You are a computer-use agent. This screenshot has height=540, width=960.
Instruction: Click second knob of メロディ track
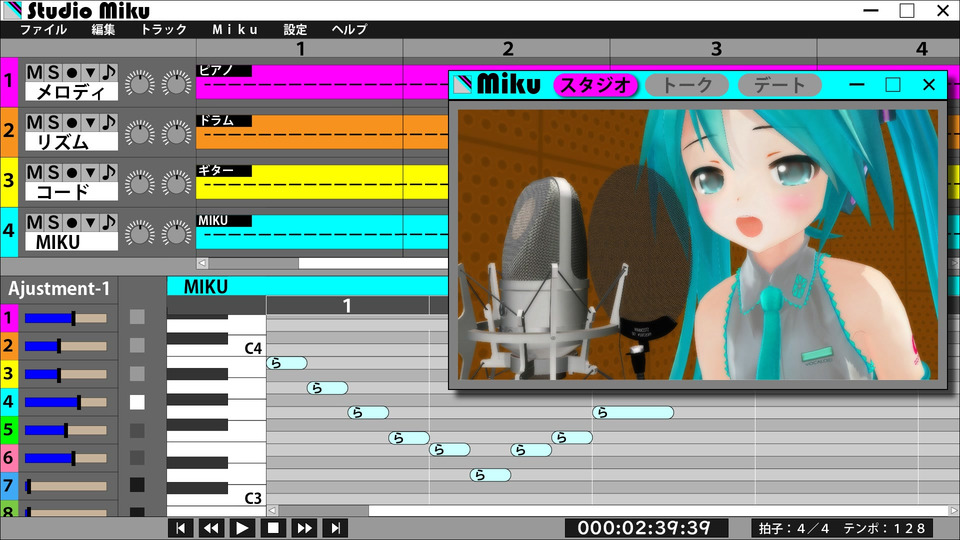click(x=176, y=83)
